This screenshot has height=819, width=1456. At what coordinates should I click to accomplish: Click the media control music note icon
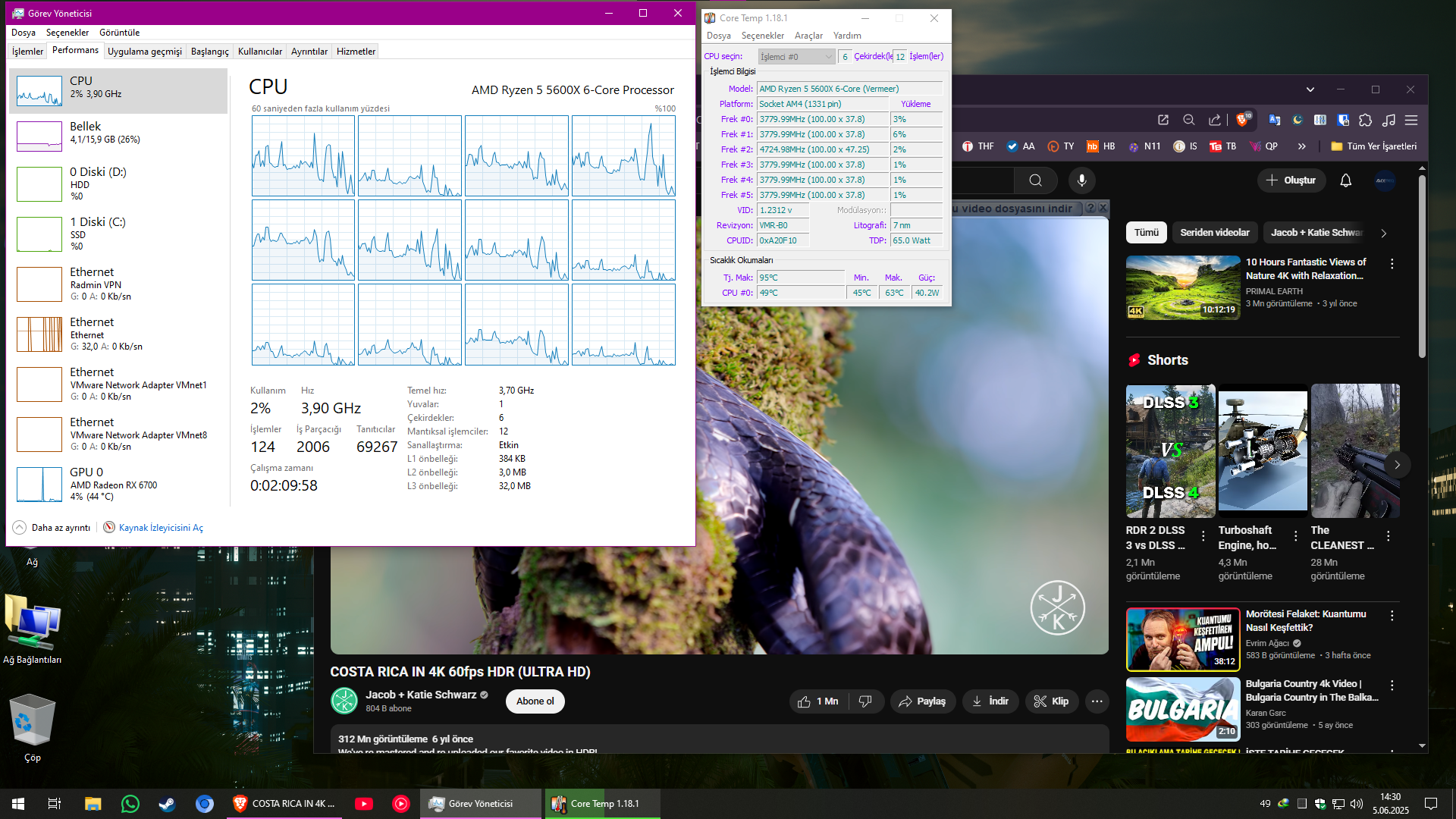click(x=1389, y=120)
